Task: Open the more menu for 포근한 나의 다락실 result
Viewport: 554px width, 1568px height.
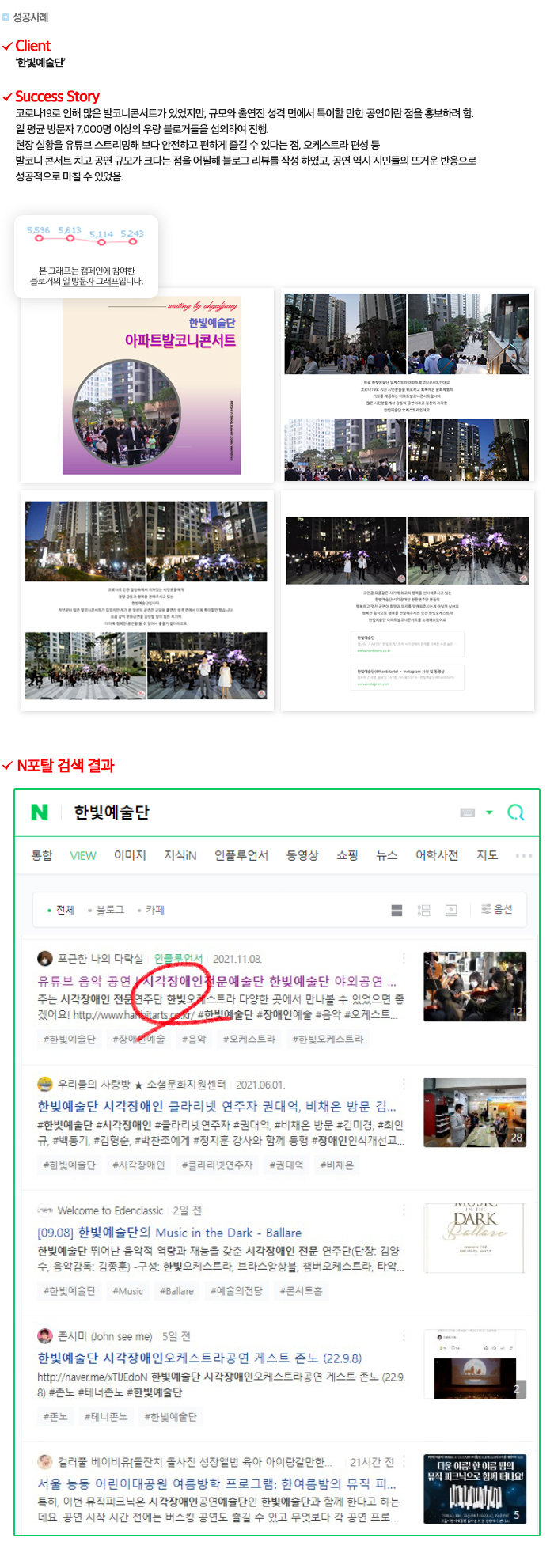Action: [x=404, y=958]
